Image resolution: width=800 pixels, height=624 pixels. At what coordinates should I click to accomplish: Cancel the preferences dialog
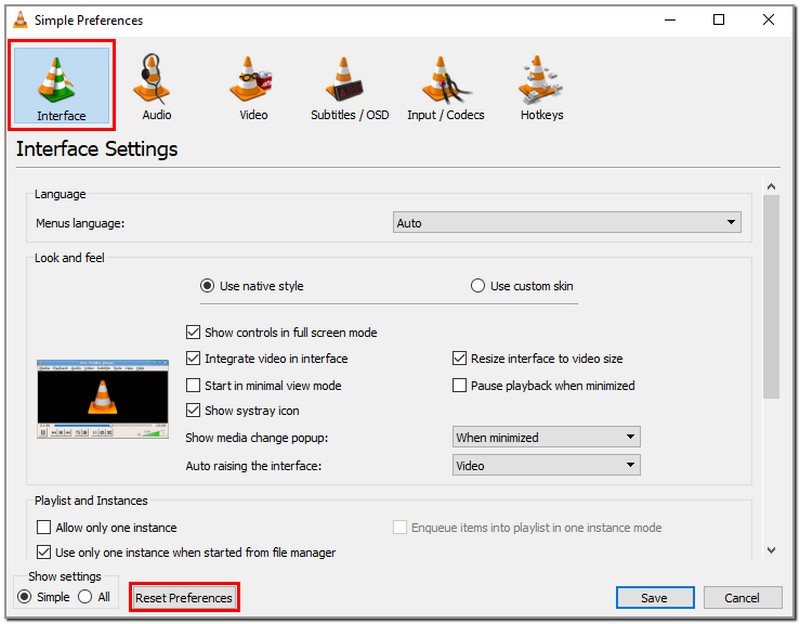(742, 597)
